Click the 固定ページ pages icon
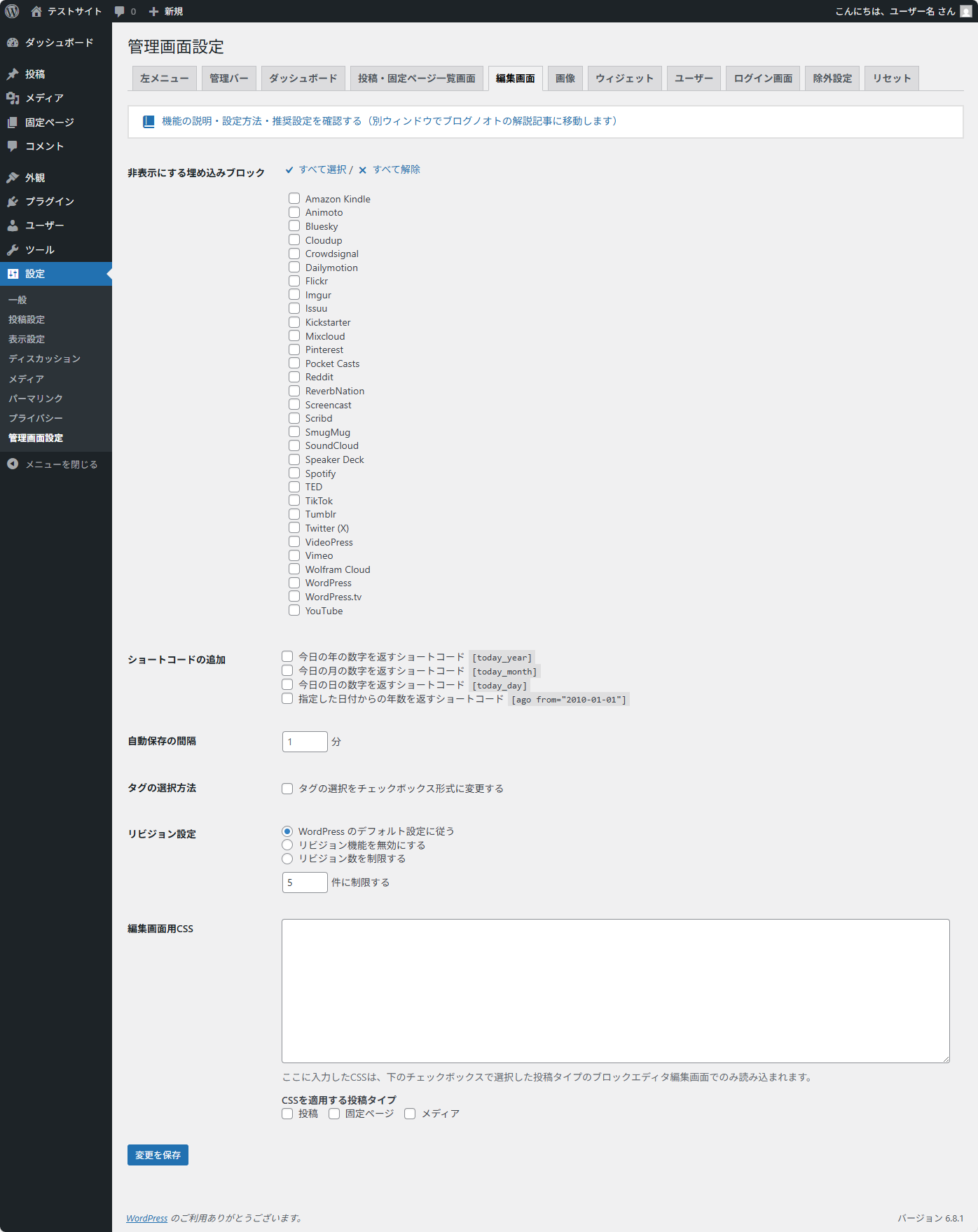This screenshot has height=1232, width=978. (x=13, y=123)
